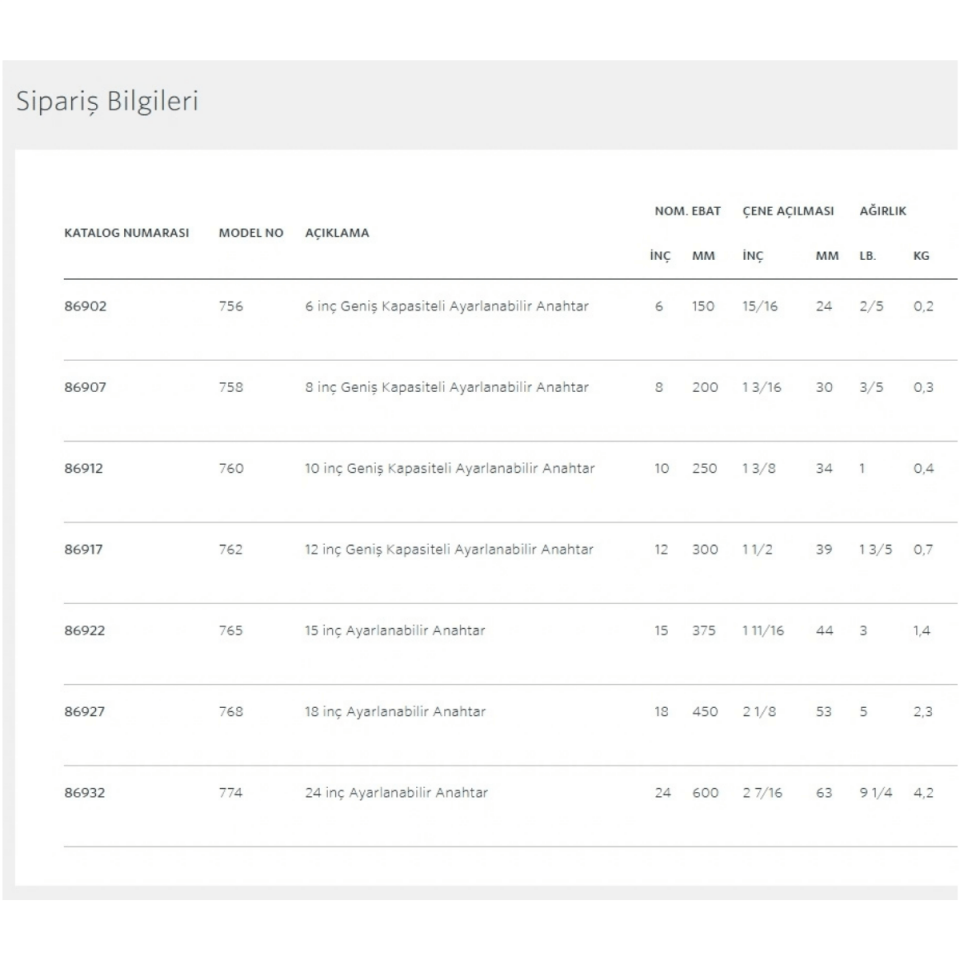Select '15 inç Ayarlanabilir Anahtar' description

click(x=395, y=630)
